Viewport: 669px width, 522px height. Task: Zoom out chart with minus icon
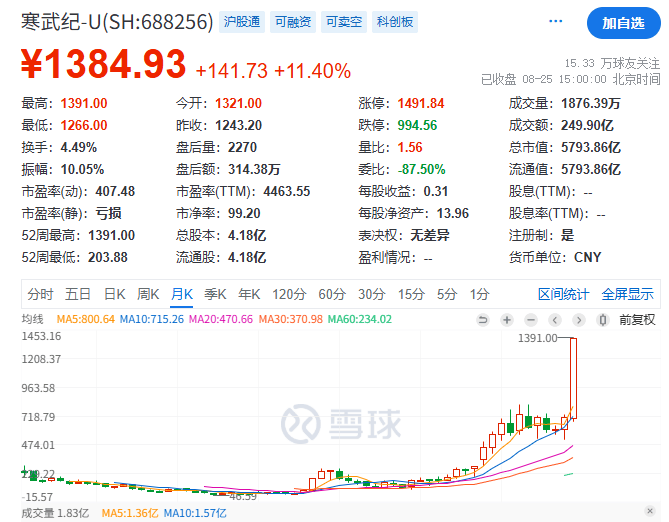pos(531,320)
